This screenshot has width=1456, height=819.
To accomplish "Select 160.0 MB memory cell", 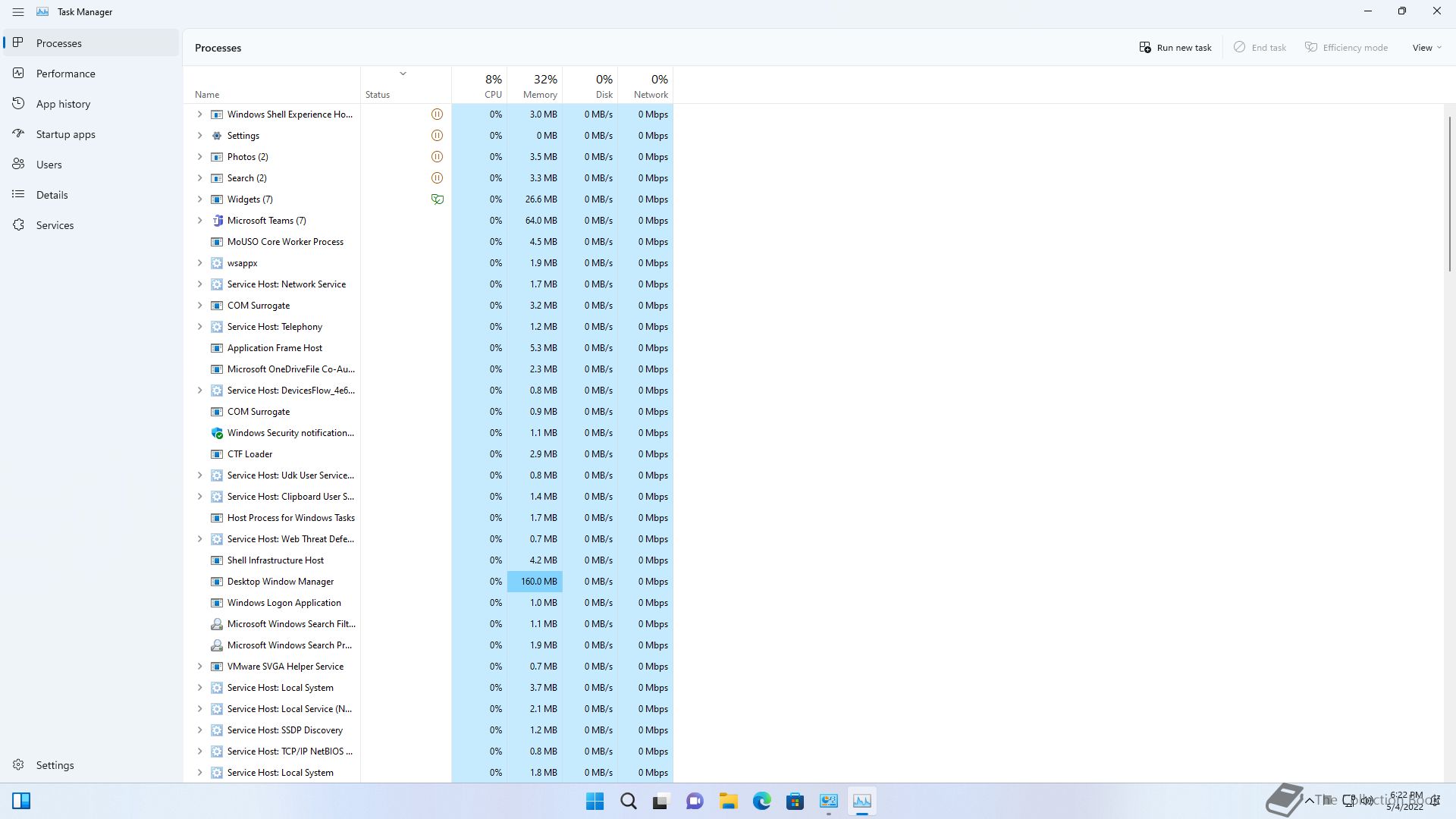I will (x=535, y=582).
